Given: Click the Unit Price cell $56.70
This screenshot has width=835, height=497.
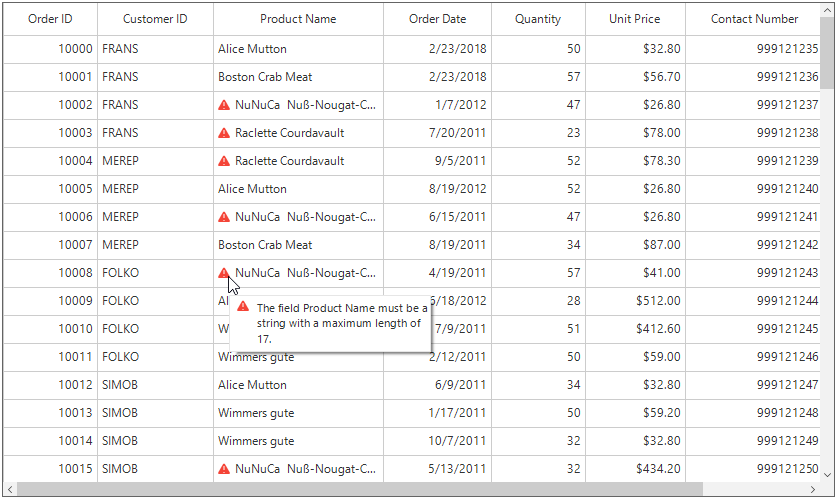Looking at the screenshot, I should [x=635, y=77].
